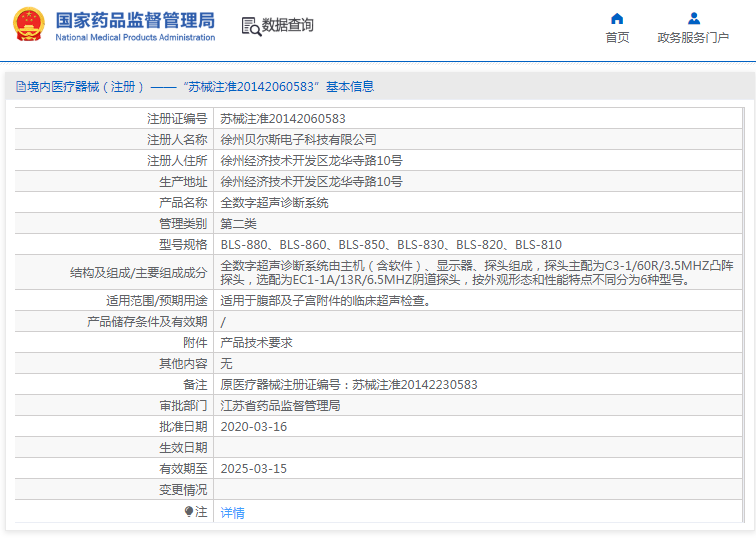
Task: Open the 首页 navigation label
Action: 617,38
